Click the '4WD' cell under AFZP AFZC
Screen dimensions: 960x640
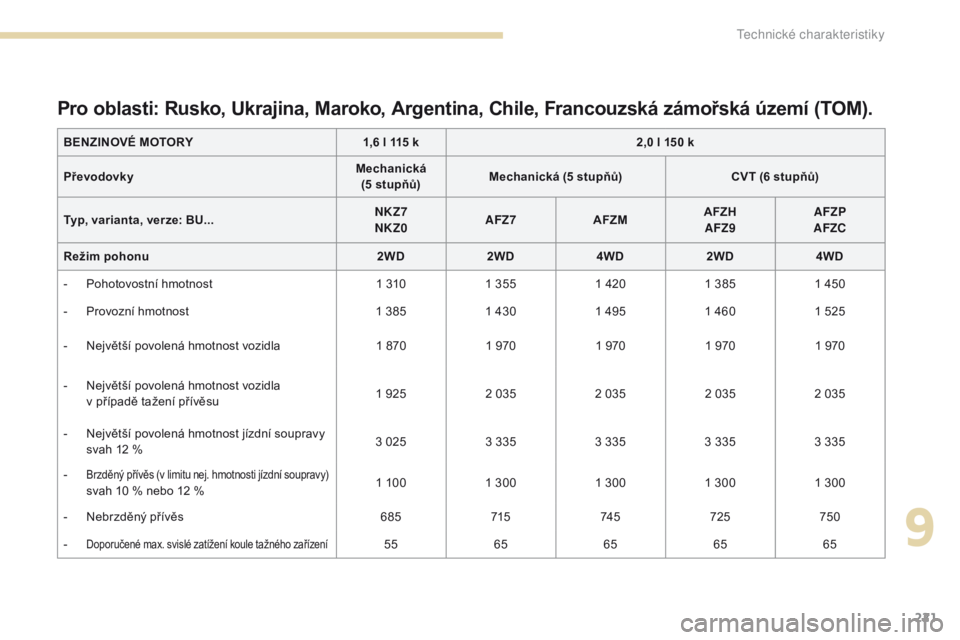[830, 256]
